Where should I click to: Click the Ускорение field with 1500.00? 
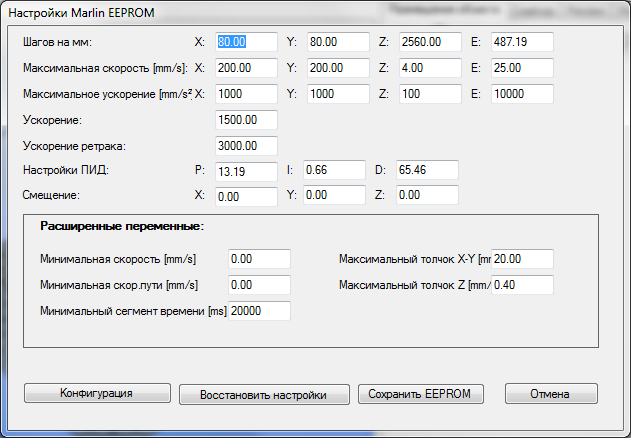[246, 120]
